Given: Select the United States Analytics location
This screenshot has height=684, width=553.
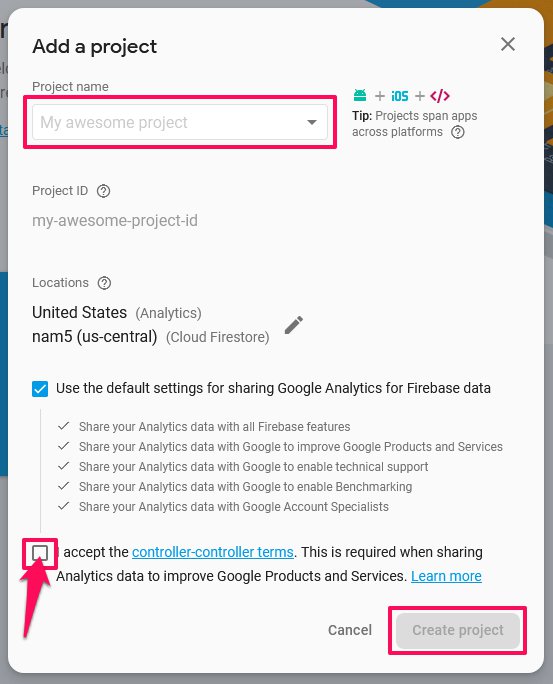Looking at the screenshot, I should [117, 313].
